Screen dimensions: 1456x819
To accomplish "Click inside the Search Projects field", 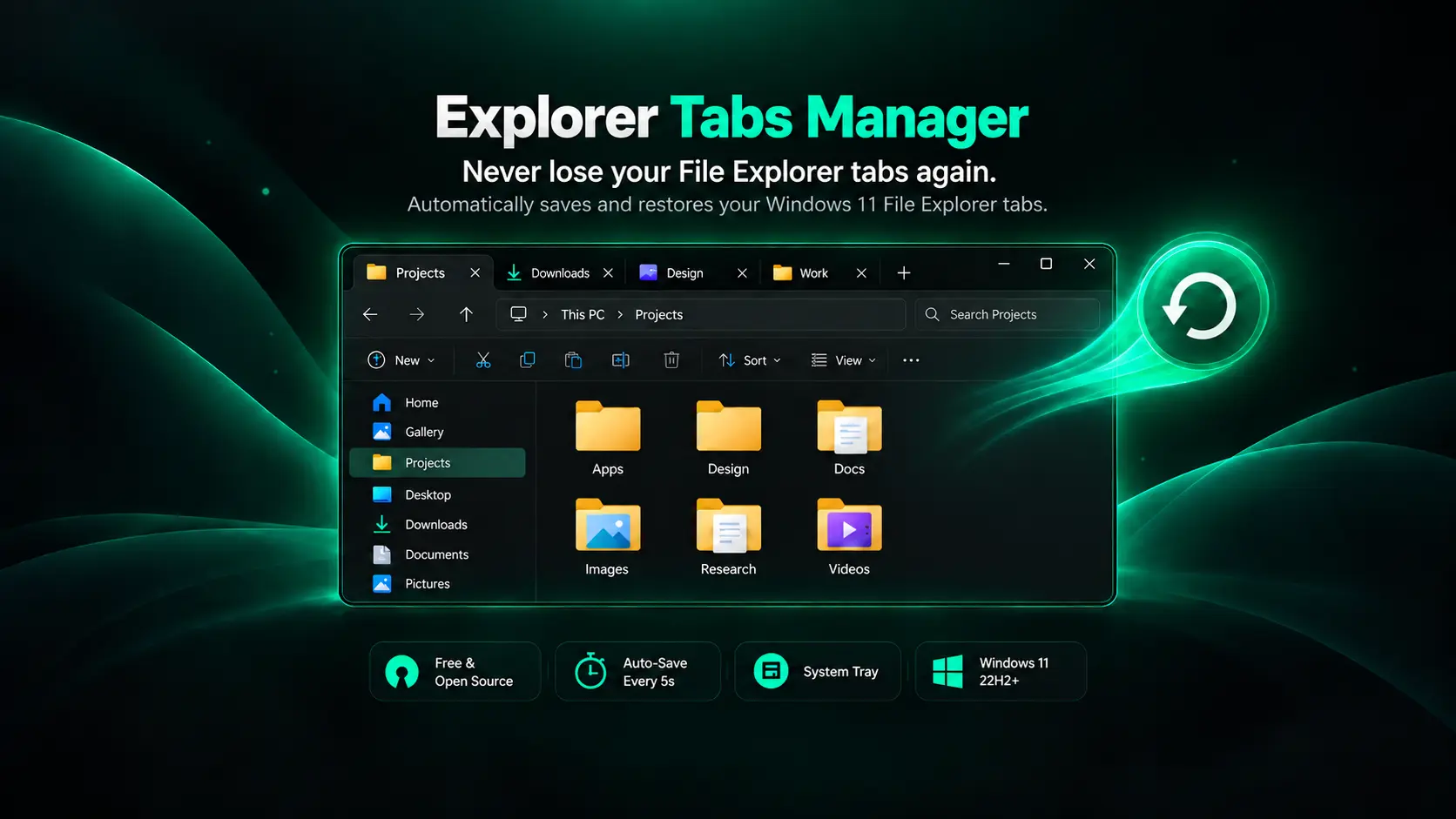I will 1008,314.
